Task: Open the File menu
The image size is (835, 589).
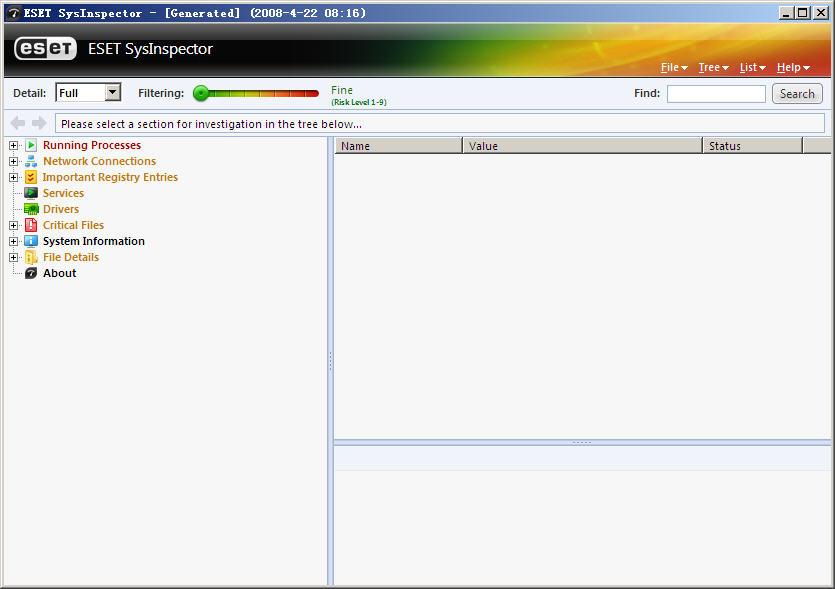Action: point(674,68)
